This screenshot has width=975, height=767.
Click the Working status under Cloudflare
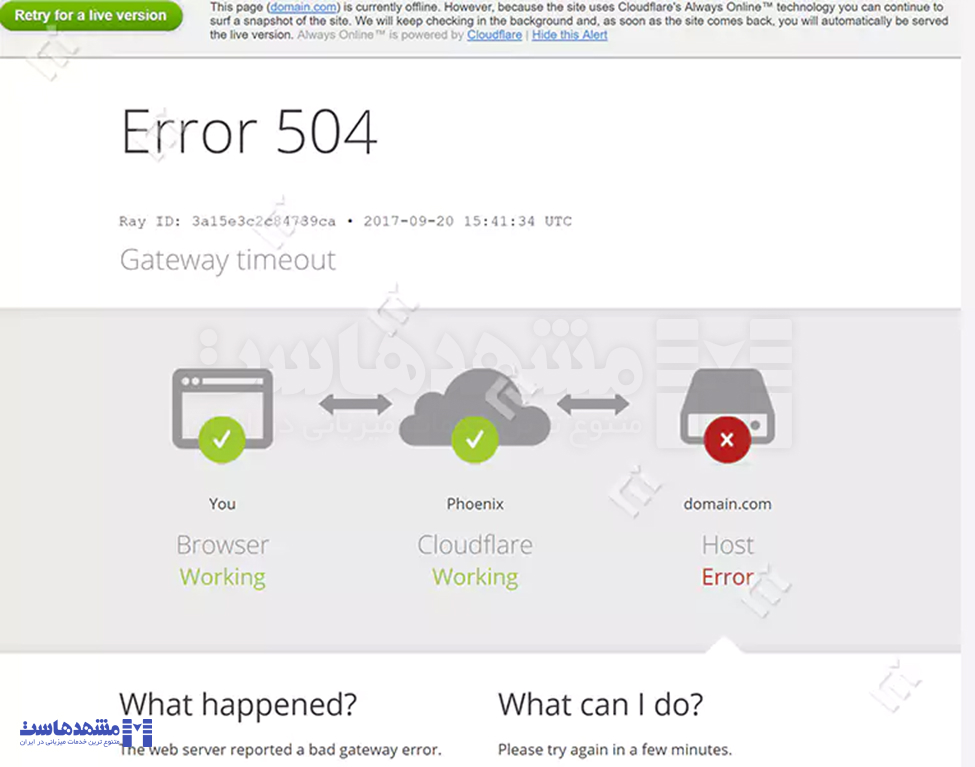[x=475, y=577]
